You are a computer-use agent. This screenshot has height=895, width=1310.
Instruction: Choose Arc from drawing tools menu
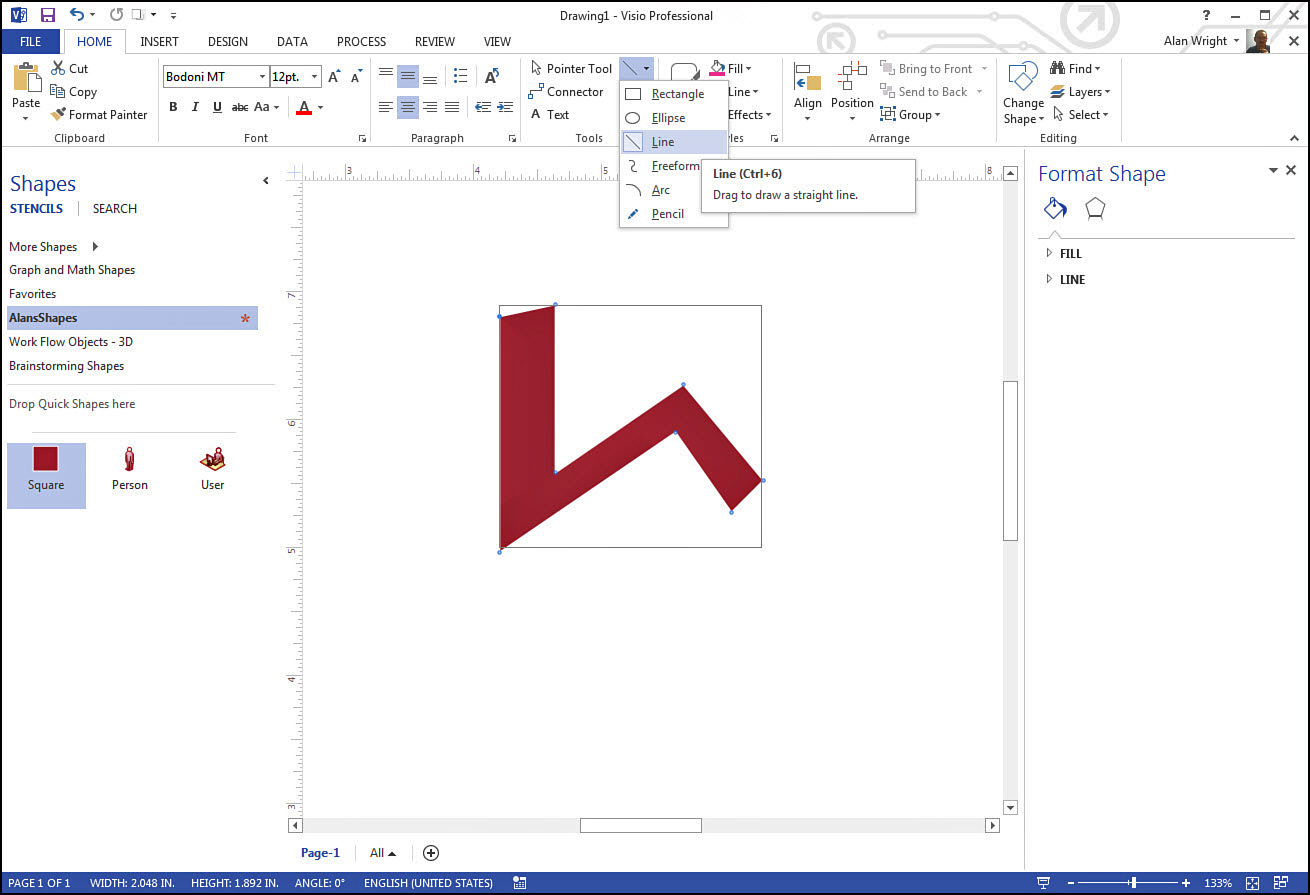[x=674, y=190]
